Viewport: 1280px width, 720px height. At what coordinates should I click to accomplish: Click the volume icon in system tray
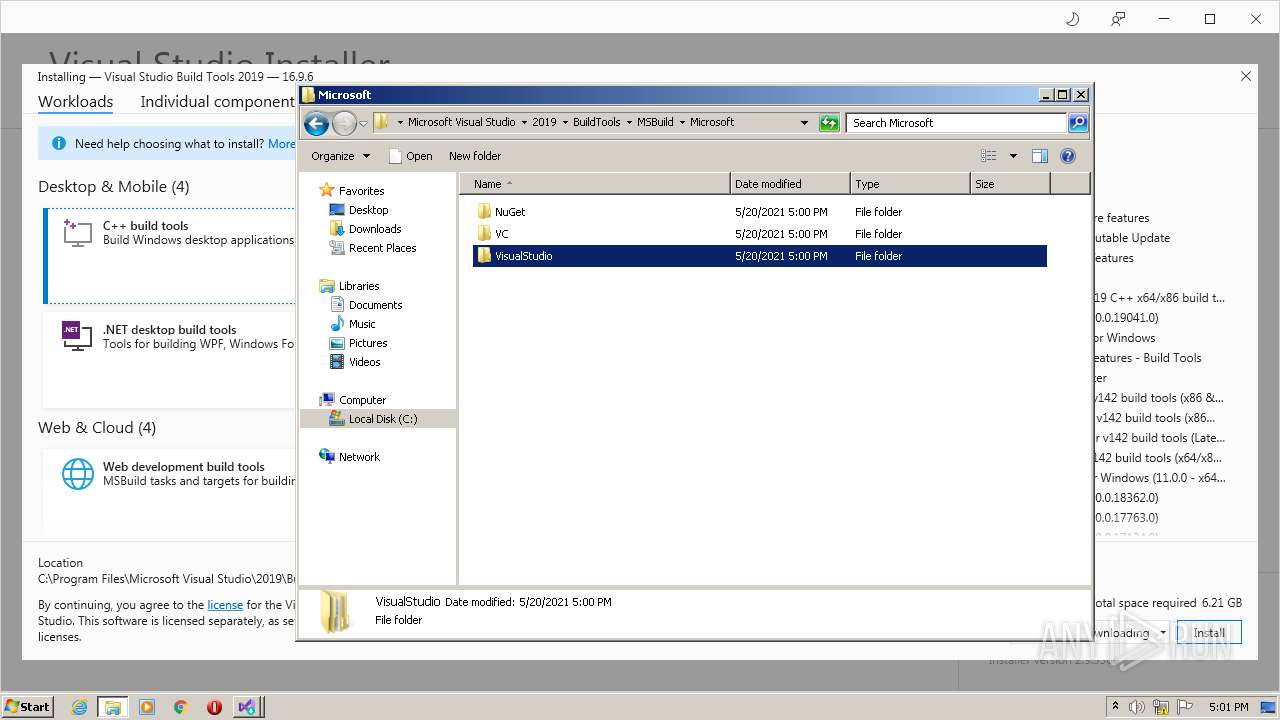[1136, 706]
